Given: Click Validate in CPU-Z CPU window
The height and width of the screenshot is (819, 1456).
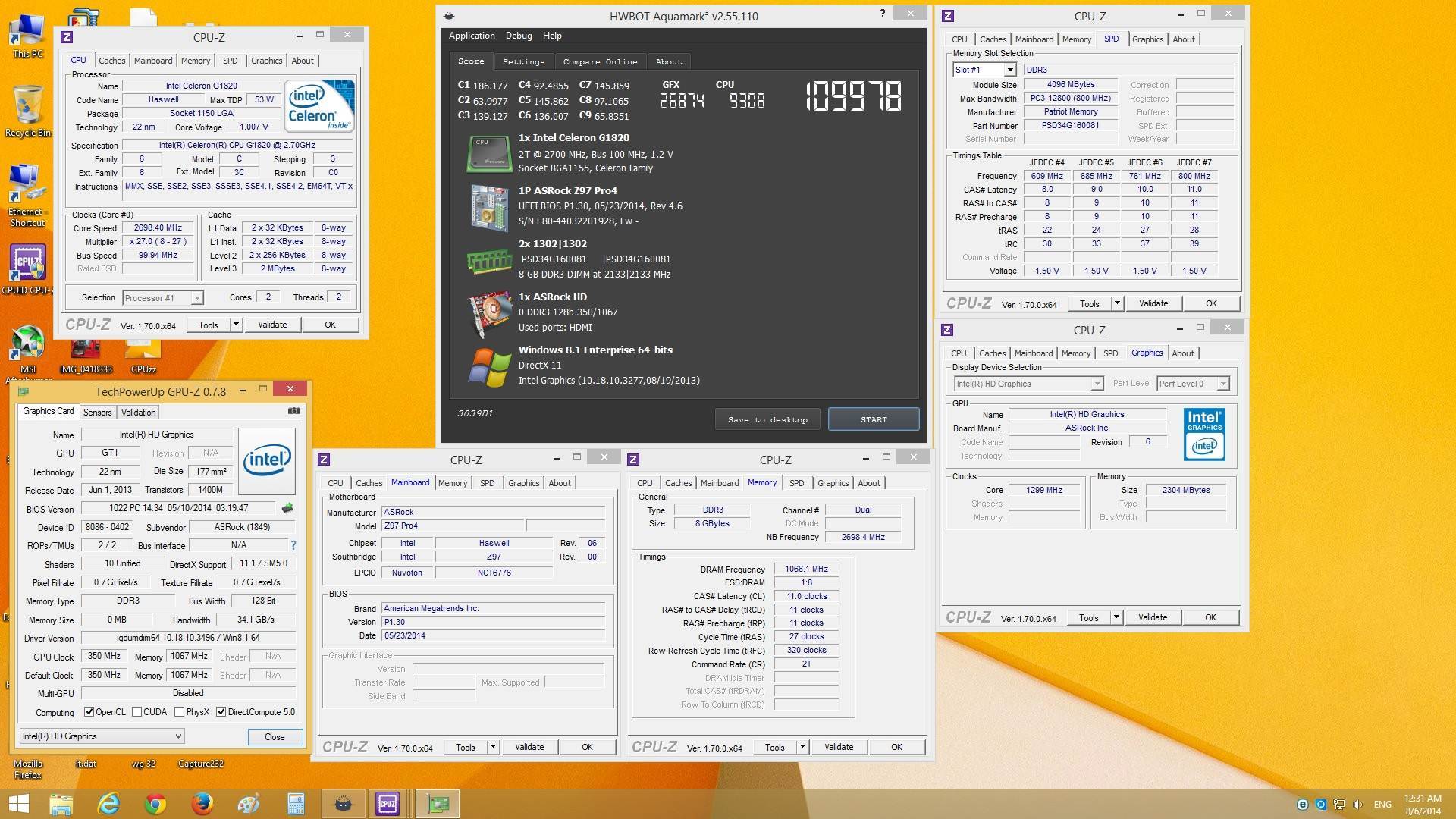Looking at the screenshot, I should pos(272,325).
